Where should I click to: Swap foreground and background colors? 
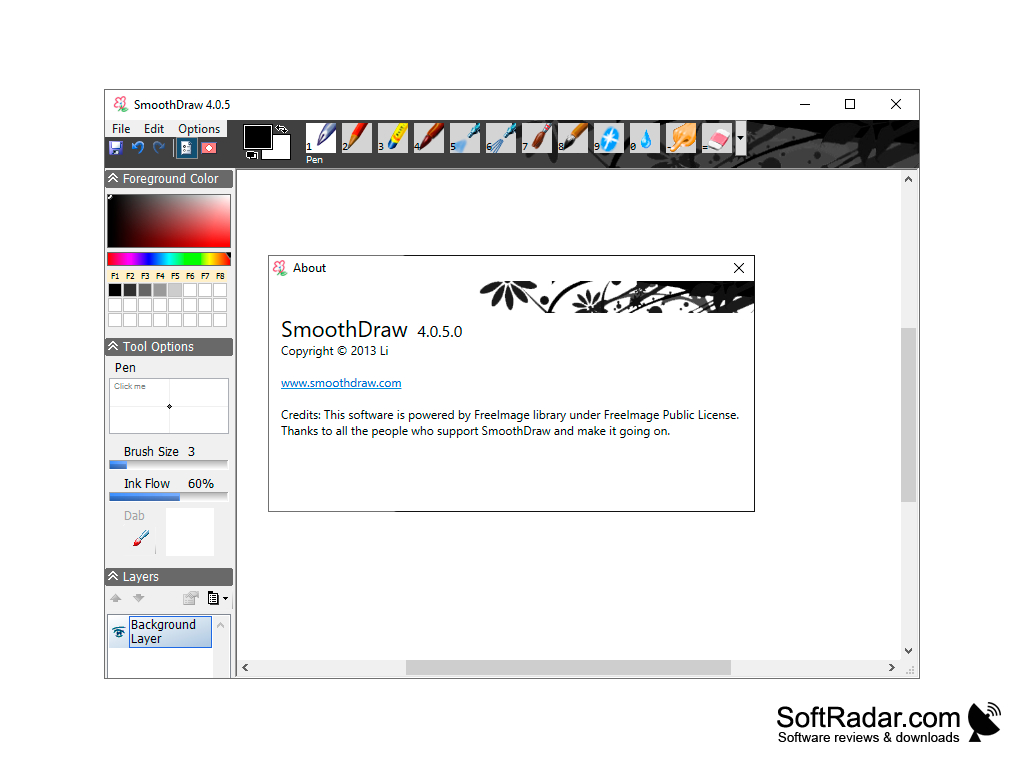[x=281, y=129]
